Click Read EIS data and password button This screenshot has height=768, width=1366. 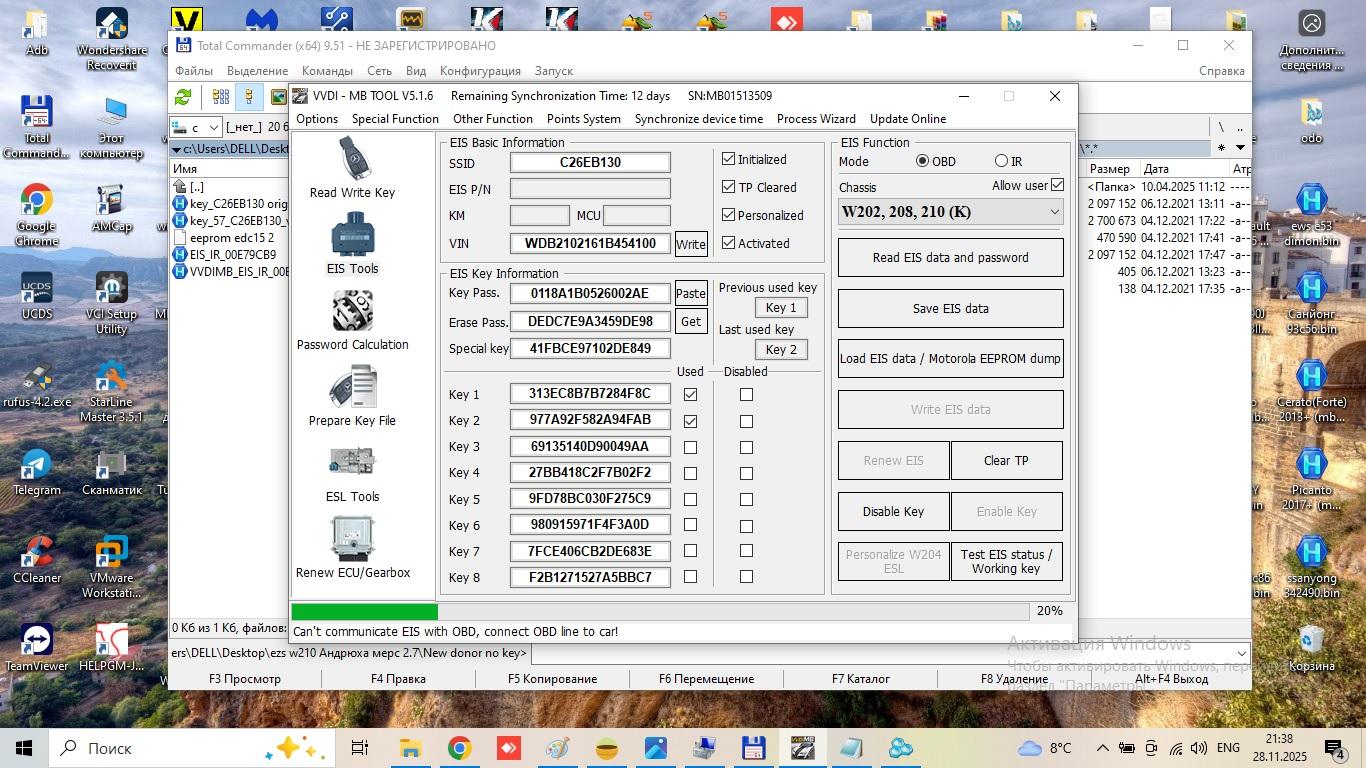950,257
